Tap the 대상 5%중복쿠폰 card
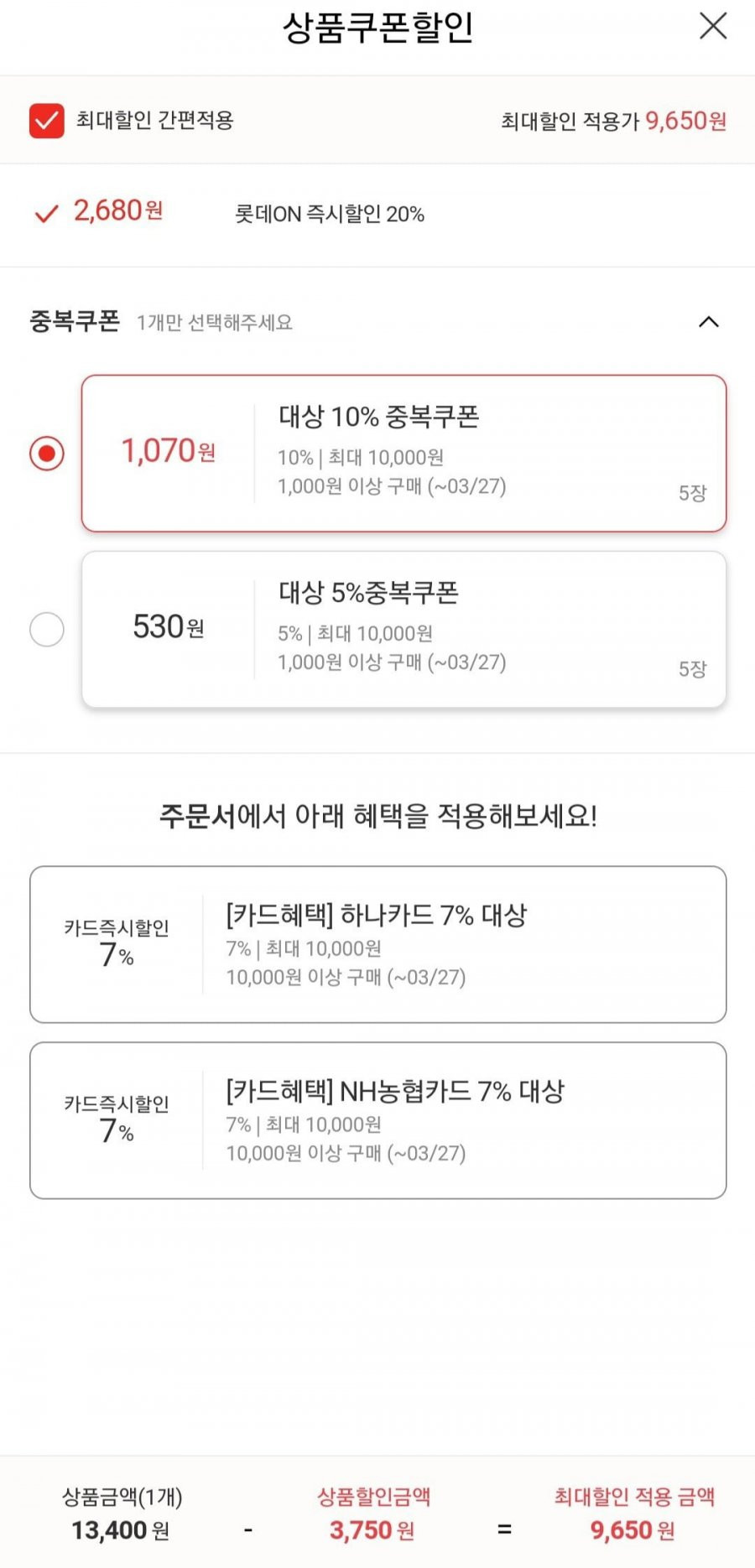Viewport: 755px width, 1568px height. point(404,630)
